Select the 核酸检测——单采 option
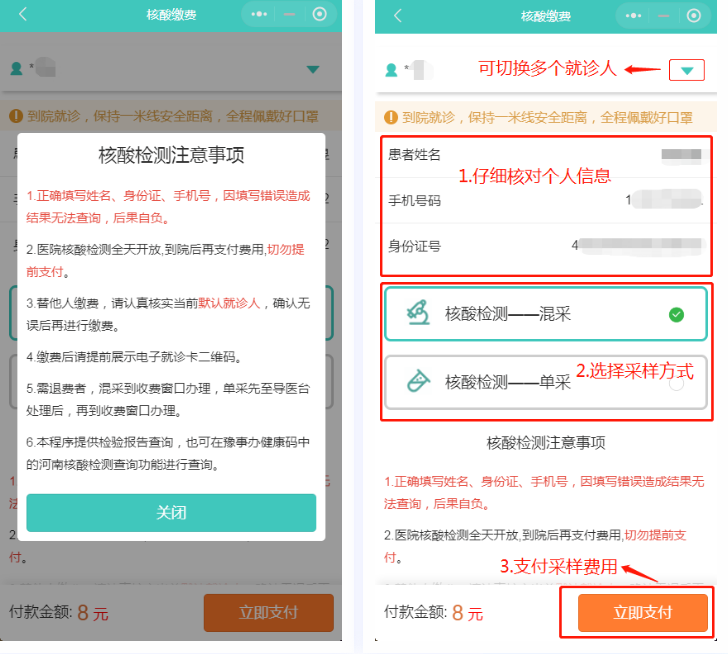This screenshot has width=728, height=654. point(546,382)
